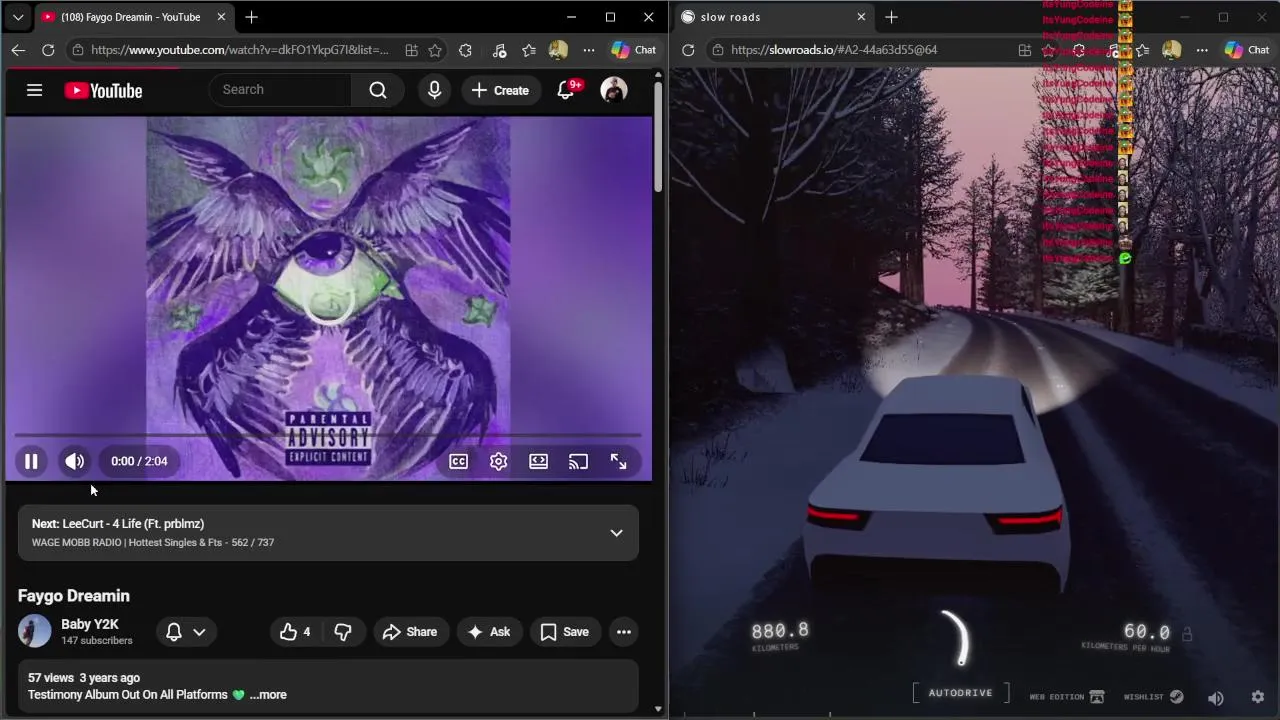The width and height of the screenshot is (1280, 720).
Task: Save the video to a playlist
Action: click(565, 632)
